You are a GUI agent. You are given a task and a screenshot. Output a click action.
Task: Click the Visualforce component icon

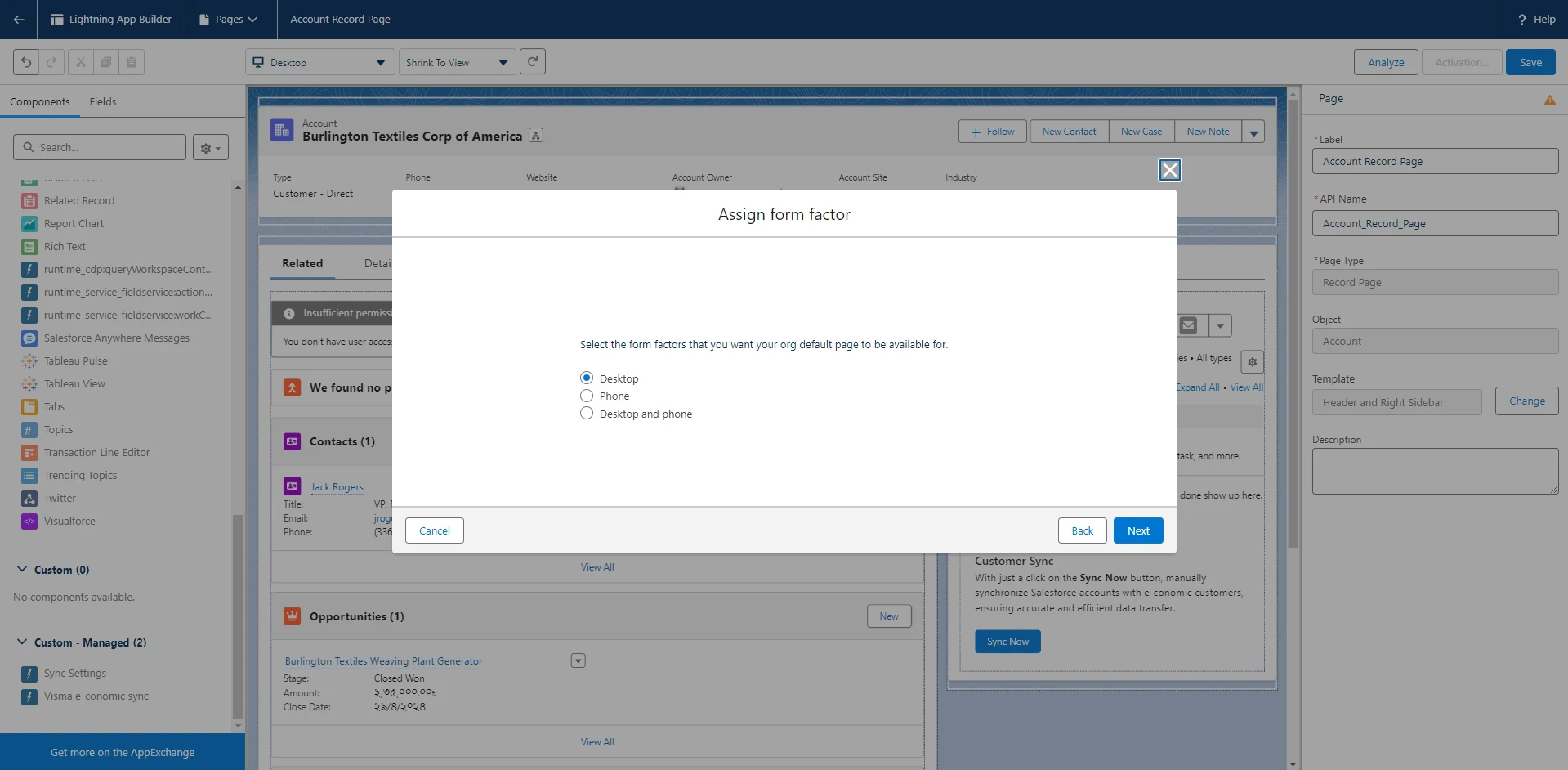click(29, 522)
